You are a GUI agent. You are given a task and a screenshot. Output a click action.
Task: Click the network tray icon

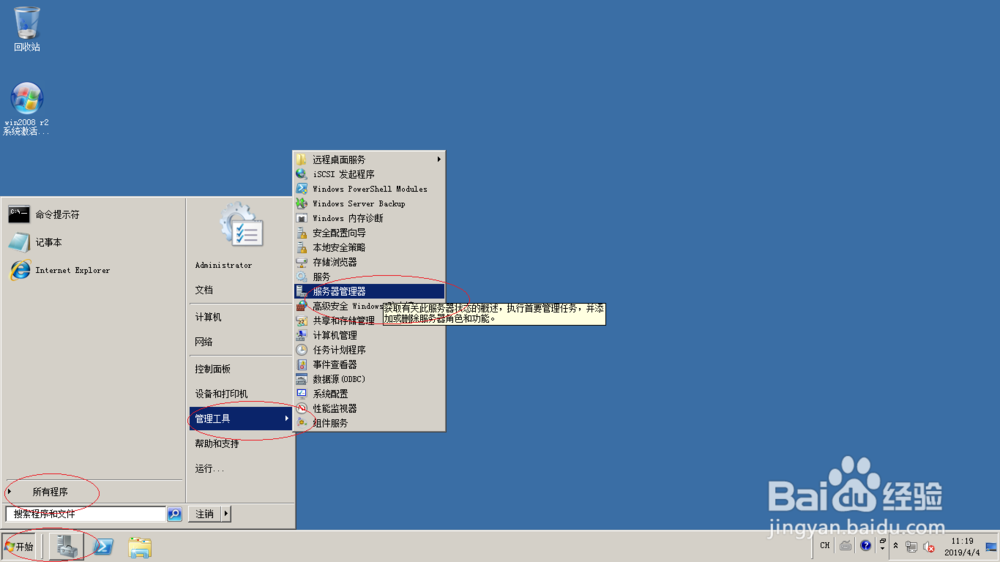click(911, 547)
